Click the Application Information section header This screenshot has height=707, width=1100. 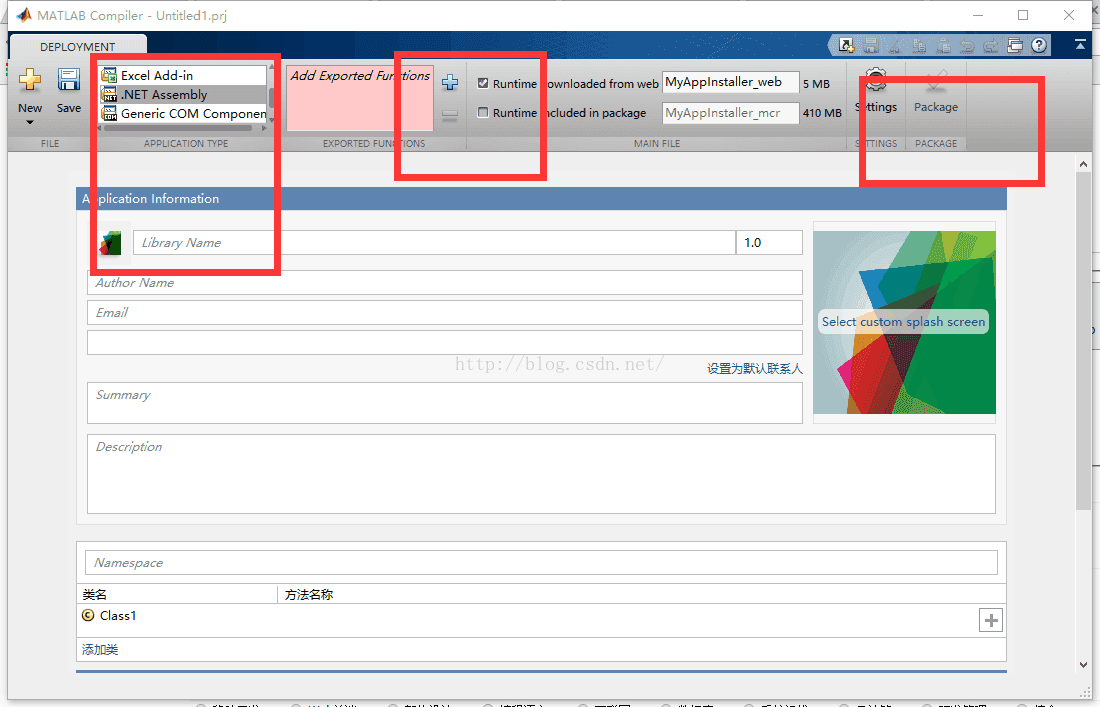coord(541,198)
